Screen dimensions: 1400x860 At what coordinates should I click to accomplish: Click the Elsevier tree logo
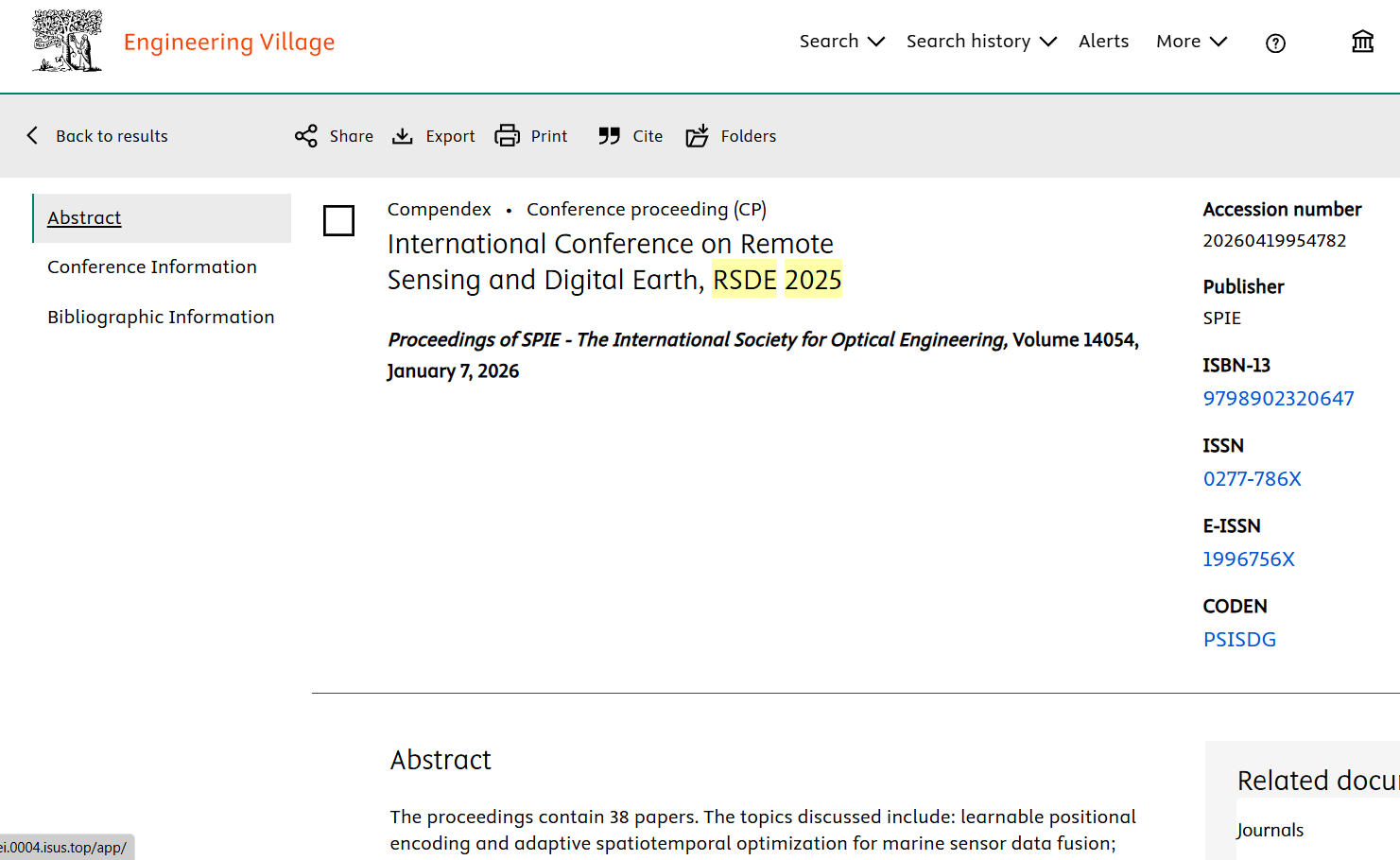(x=67, y=42)
